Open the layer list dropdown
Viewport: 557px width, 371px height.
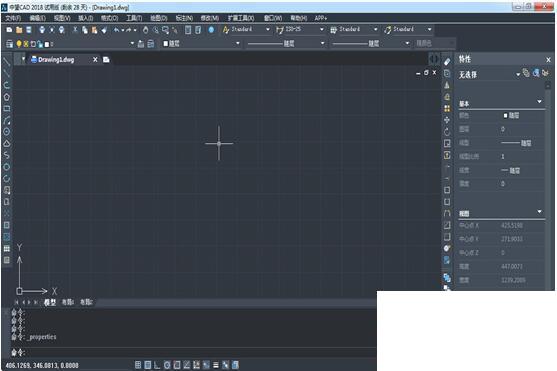tap(132, 43)
